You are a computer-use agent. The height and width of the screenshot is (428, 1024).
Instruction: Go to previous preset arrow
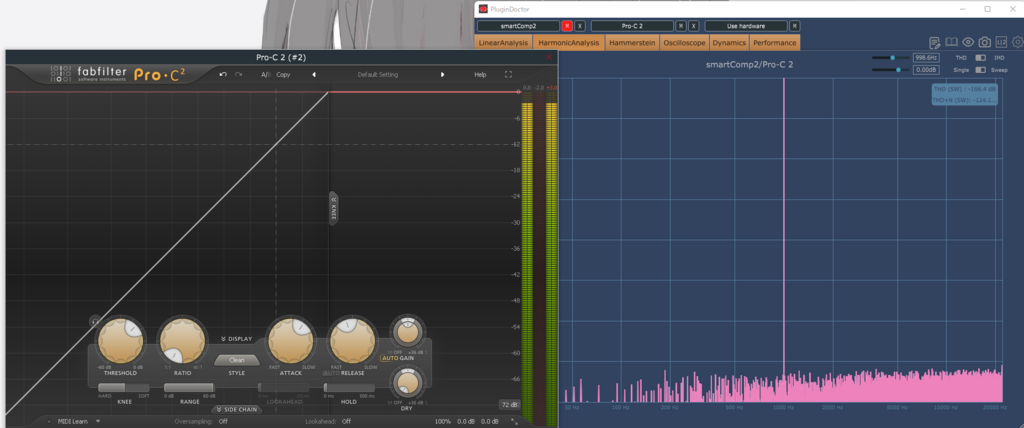click(x=313, y=74)
